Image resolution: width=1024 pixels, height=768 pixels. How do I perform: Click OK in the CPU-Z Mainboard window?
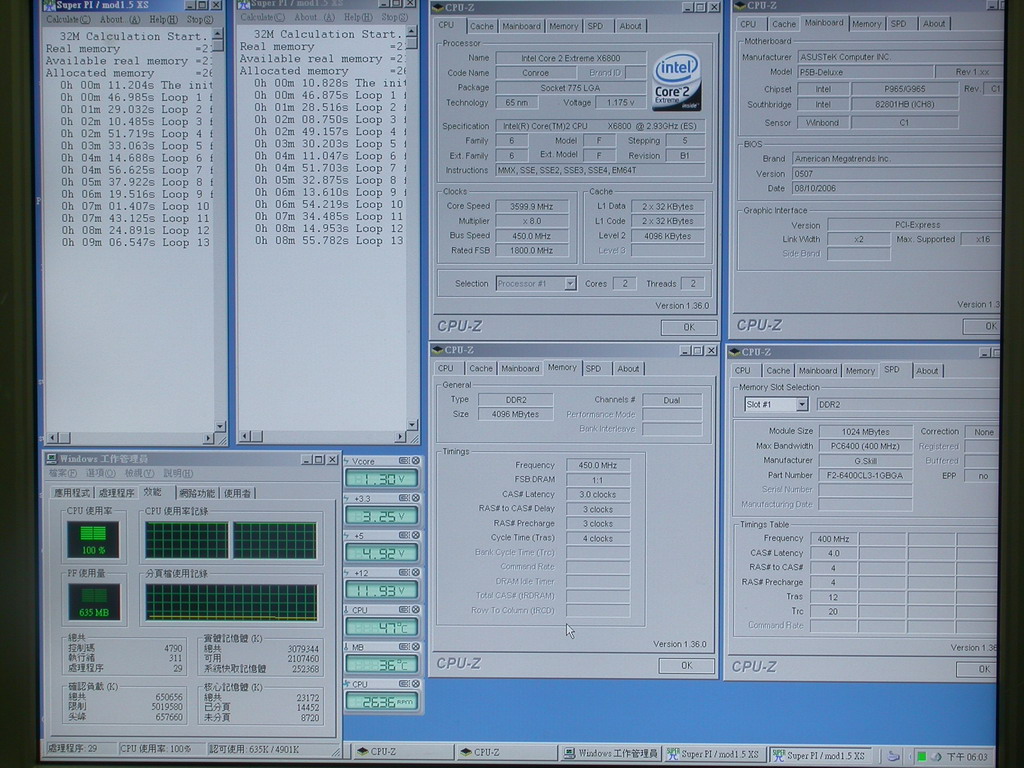982,326
